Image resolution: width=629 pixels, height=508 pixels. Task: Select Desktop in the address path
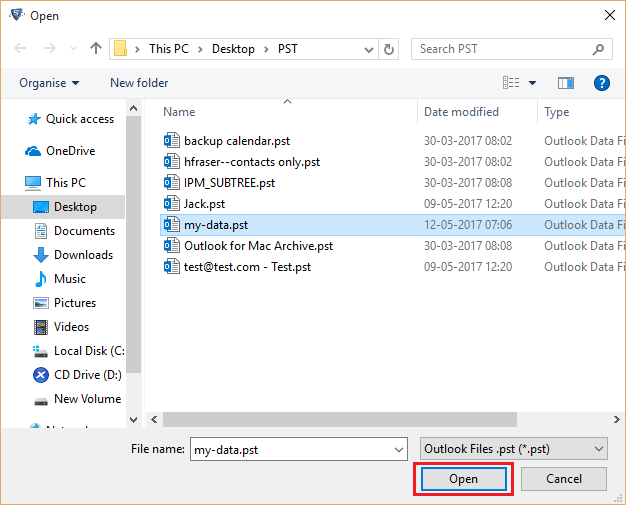tap(233, 49)
